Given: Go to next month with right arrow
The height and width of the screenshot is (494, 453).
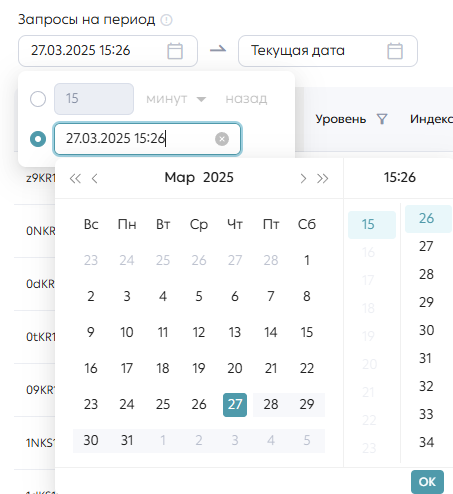Looking at the screenshot, I should pos(303,178).
